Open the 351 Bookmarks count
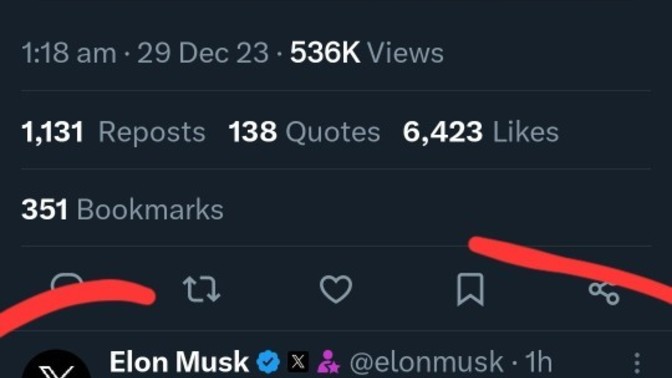This screenshot has height=378, width=672. pos(123,210)
